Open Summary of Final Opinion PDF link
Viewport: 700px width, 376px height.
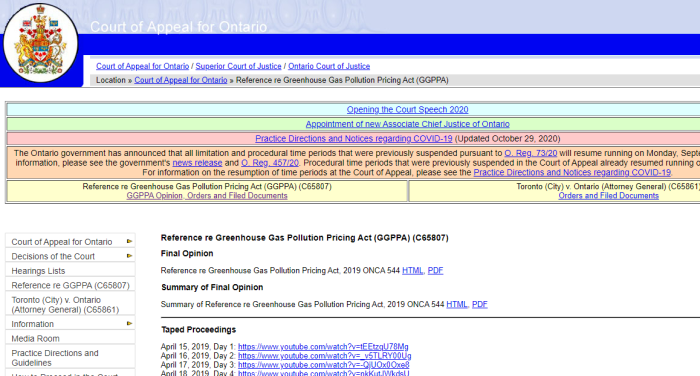(x=479, y=304)
